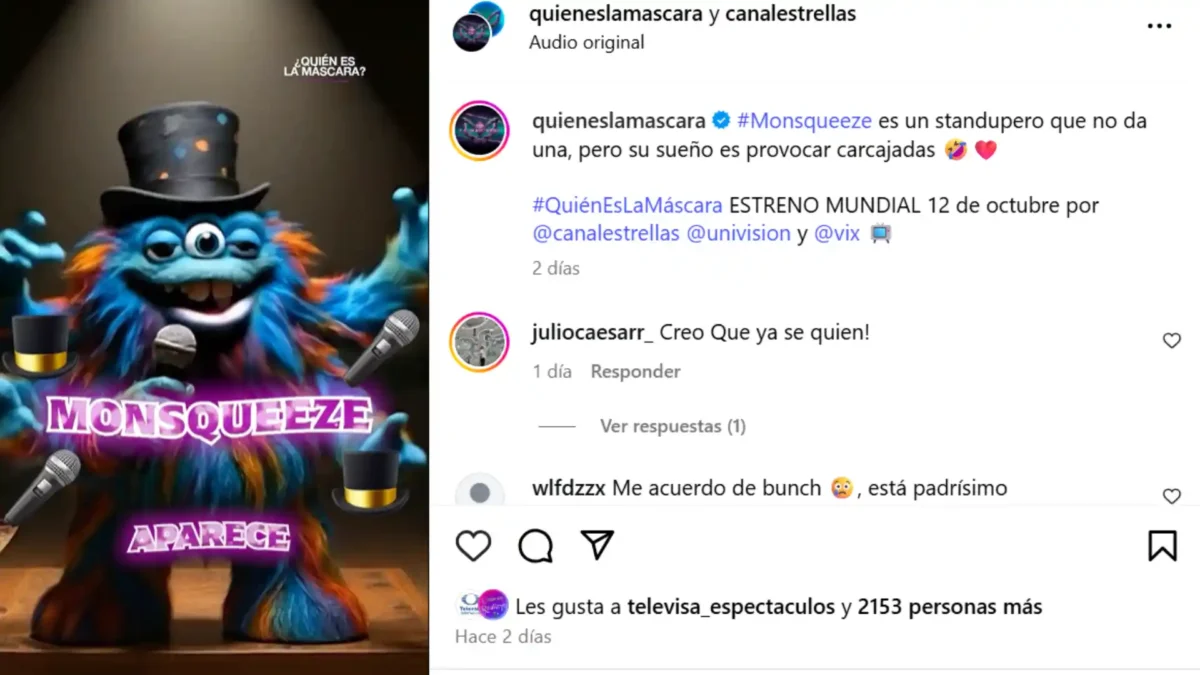Visit the @canalestrellas mention in the caption

click(606, 234)
